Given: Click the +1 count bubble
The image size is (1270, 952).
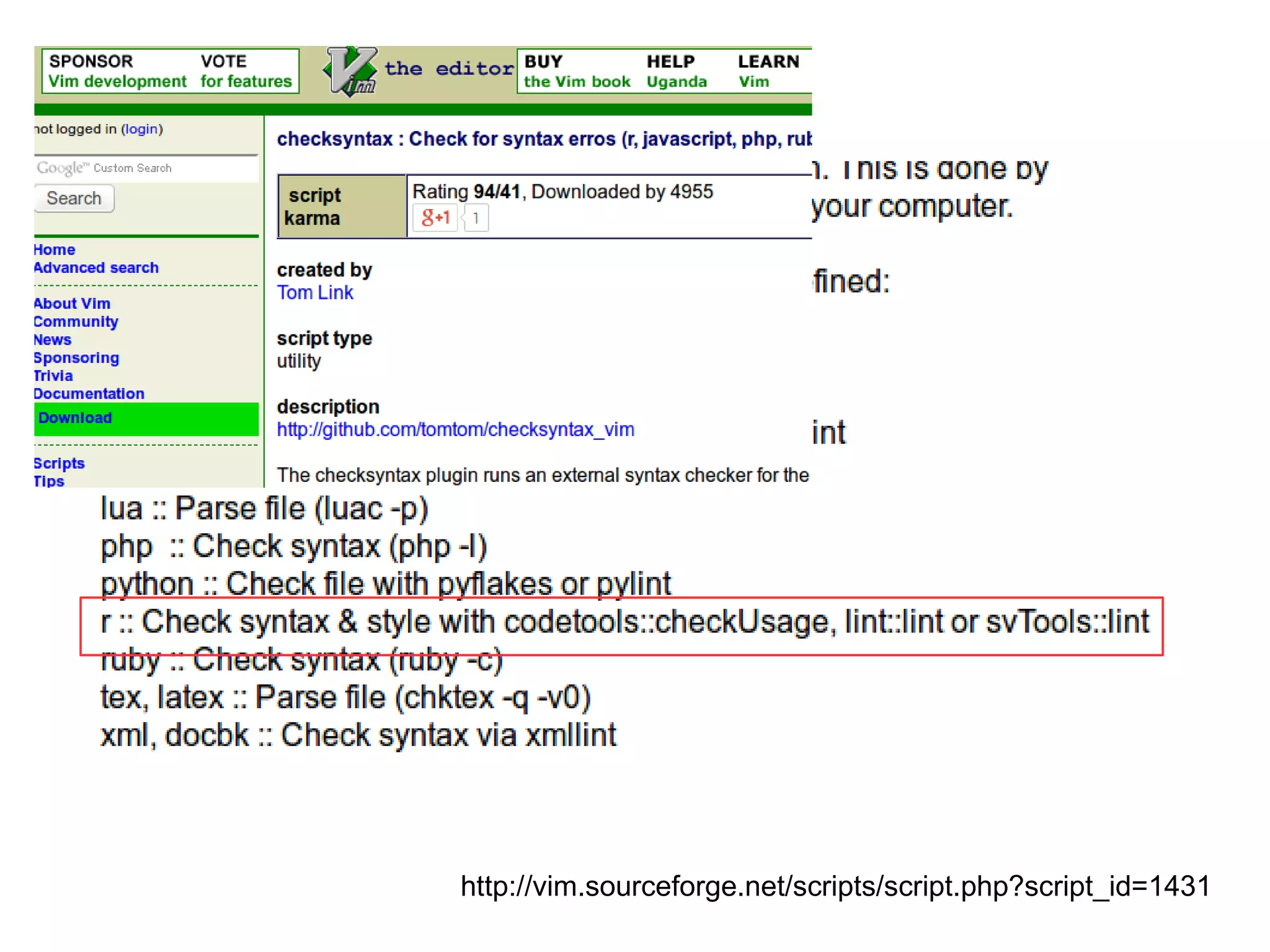Looking at the screenshot, I should pyautogui.click(x=476, y=218).
